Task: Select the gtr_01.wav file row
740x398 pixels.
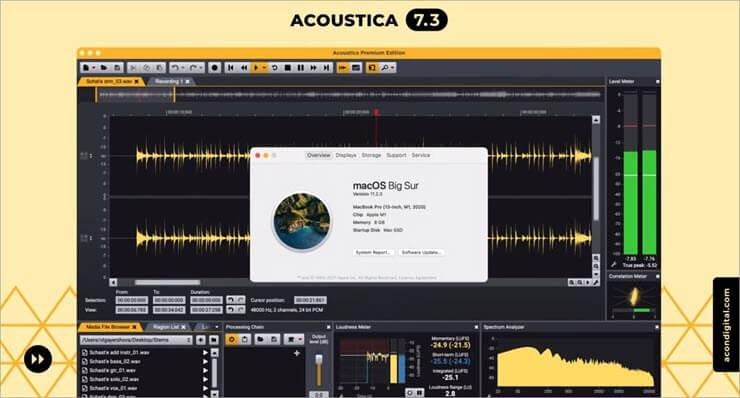Action: [144, 371]
